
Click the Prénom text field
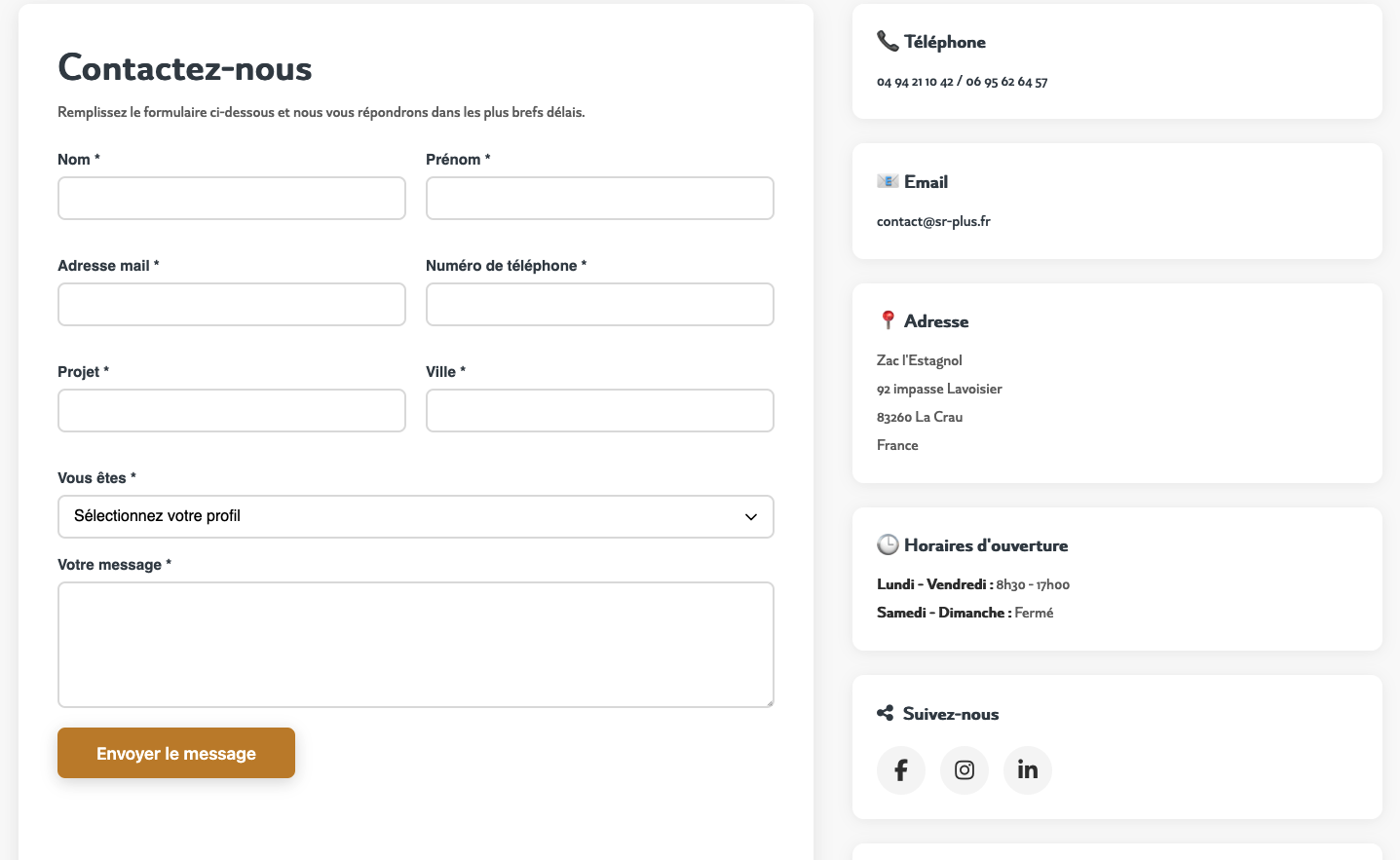click(x=599, y=198)
